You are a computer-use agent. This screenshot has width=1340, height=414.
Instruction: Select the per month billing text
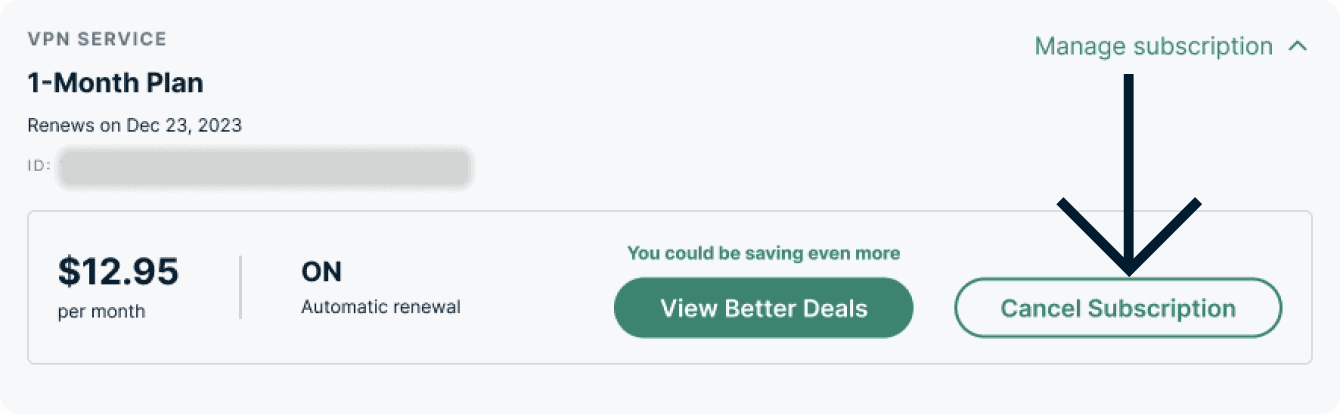(x=101, y=311)
